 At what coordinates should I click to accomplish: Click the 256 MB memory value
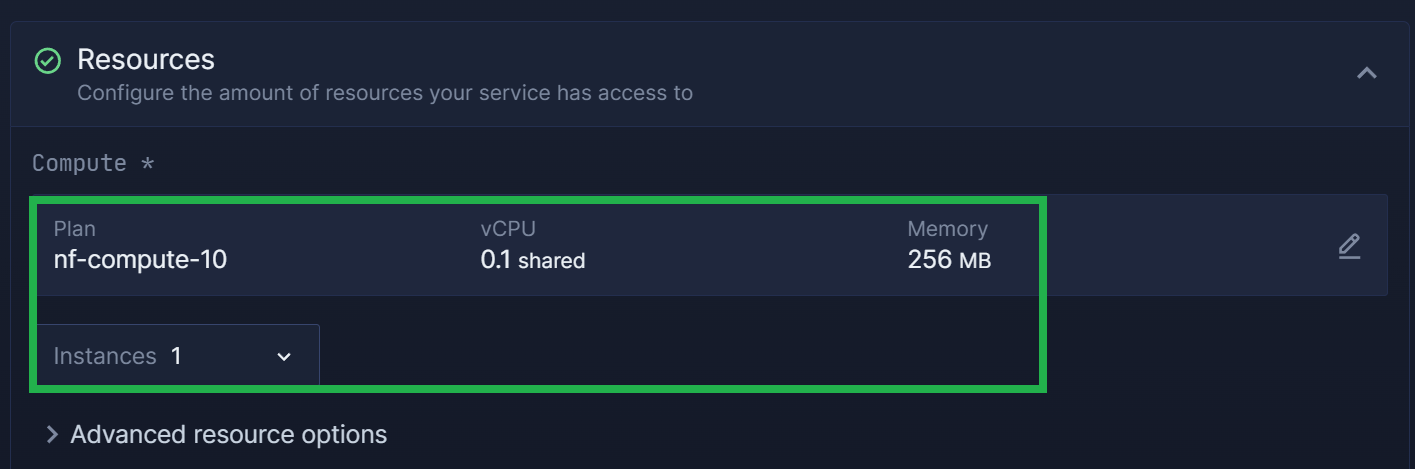point(950,260)
